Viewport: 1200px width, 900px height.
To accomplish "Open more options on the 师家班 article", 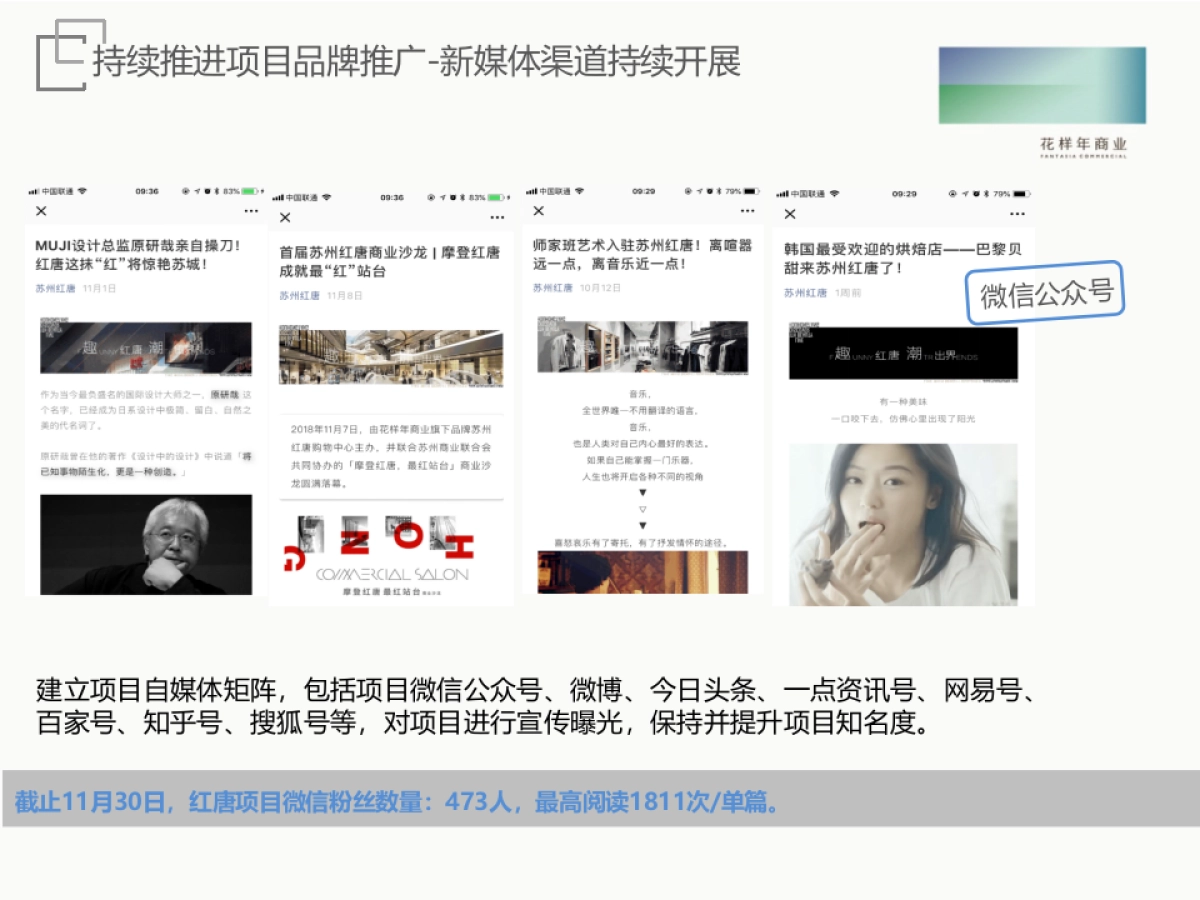I will point(747,211).
